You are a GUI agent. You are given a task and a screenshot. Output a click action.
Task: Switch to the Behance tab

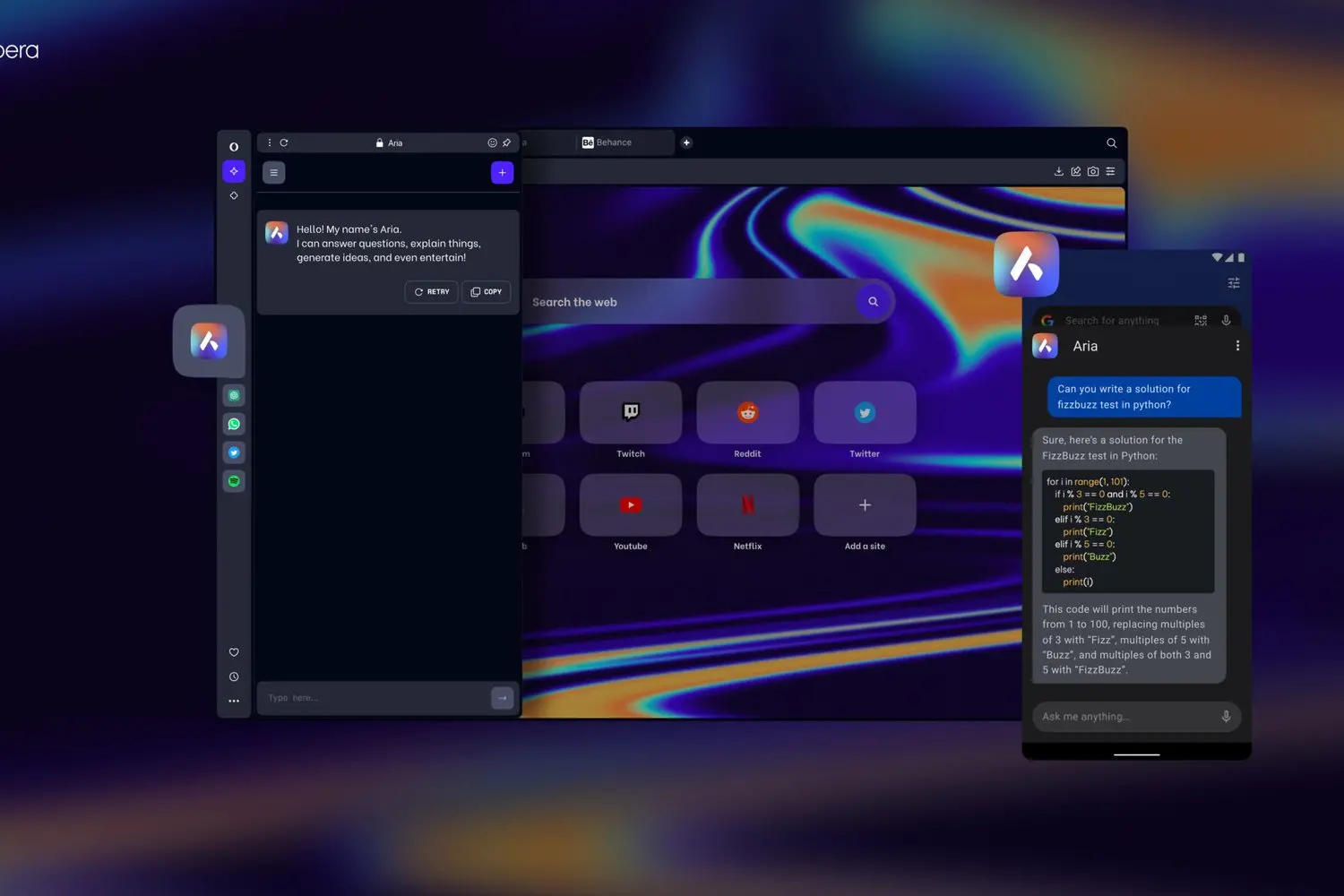click(625, 142)
